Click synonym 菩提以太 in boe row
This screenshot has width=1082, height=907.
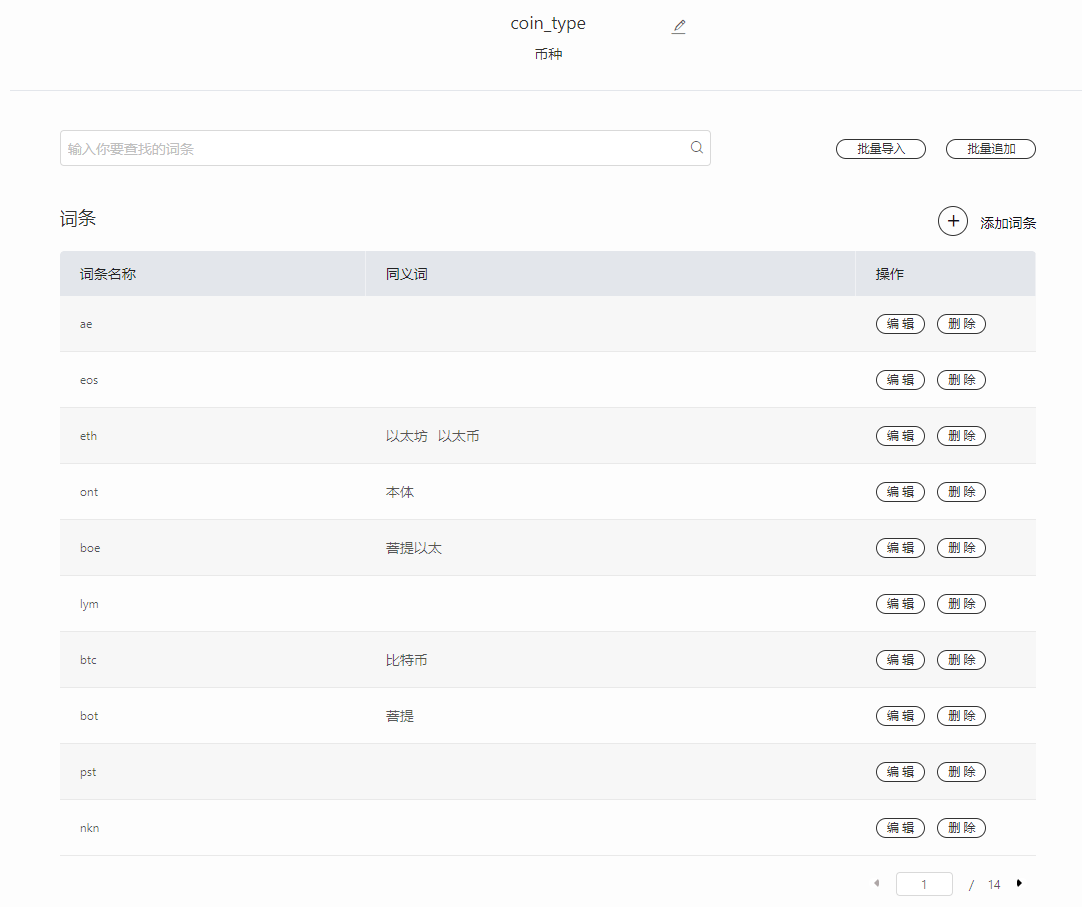point(413,547)
